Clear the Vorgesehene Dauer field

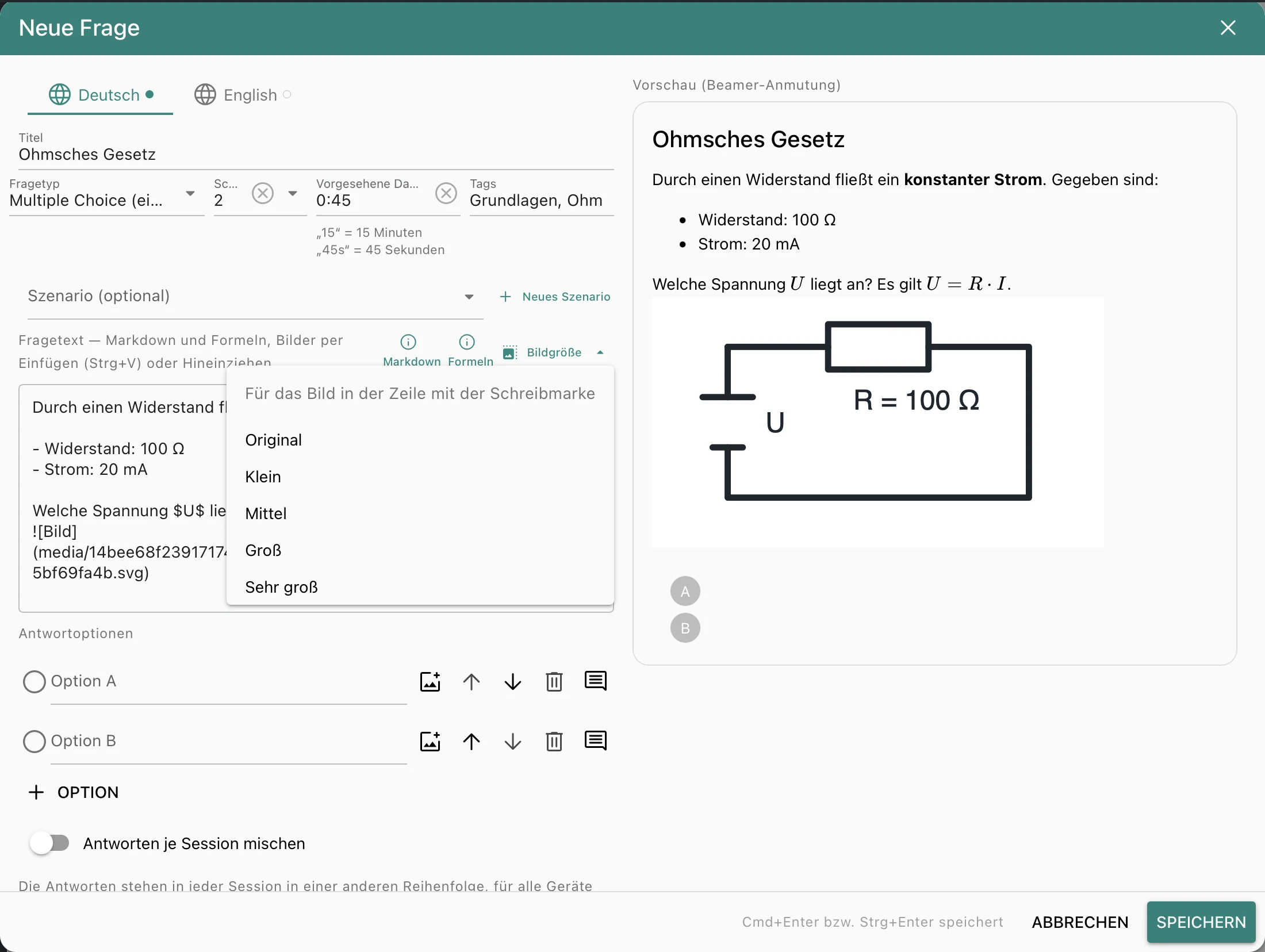coord(446,193)
